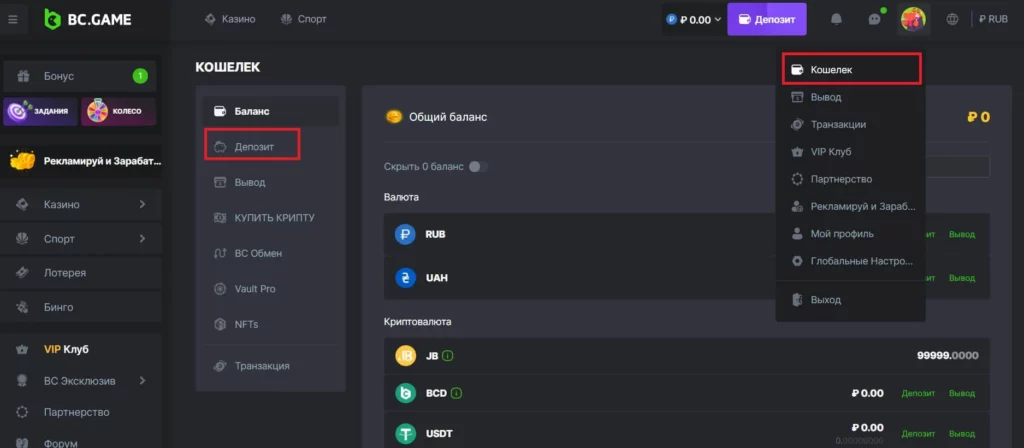Click the JB coin icon
Viewport: 1024px width, 448px height.
pyautogui.click(x=406, y=356)
